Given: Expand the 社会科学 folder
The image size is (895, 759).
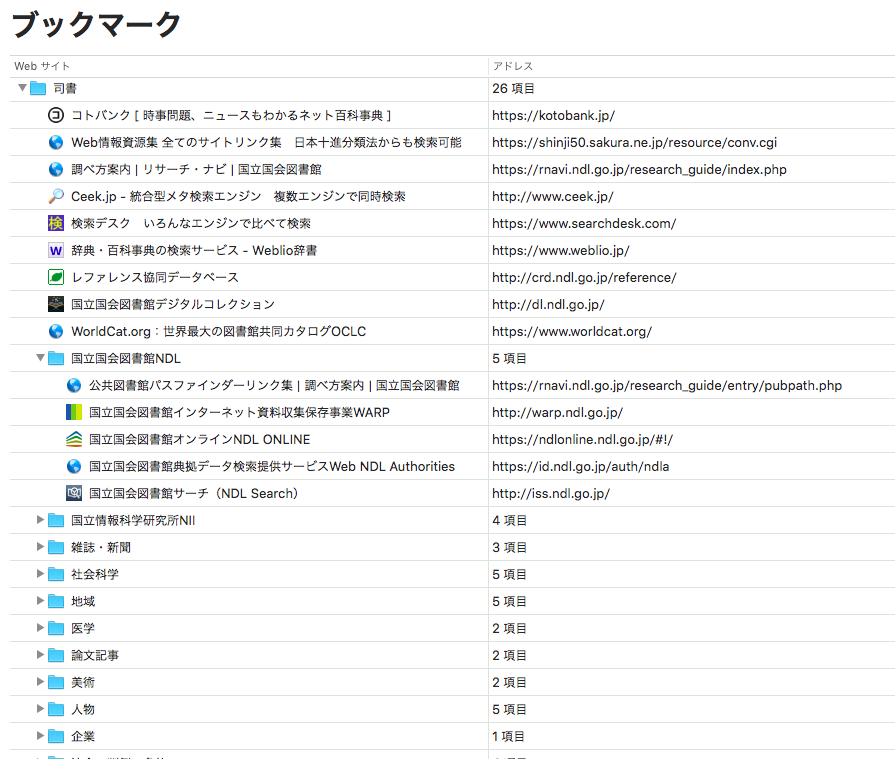Looking at the screenshot, I should pos(40,574).
